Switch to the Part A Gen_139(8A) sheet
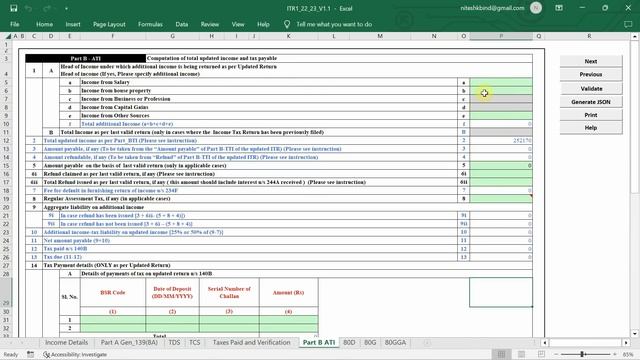This screenshot has height=360, width=640. (129, 342)
